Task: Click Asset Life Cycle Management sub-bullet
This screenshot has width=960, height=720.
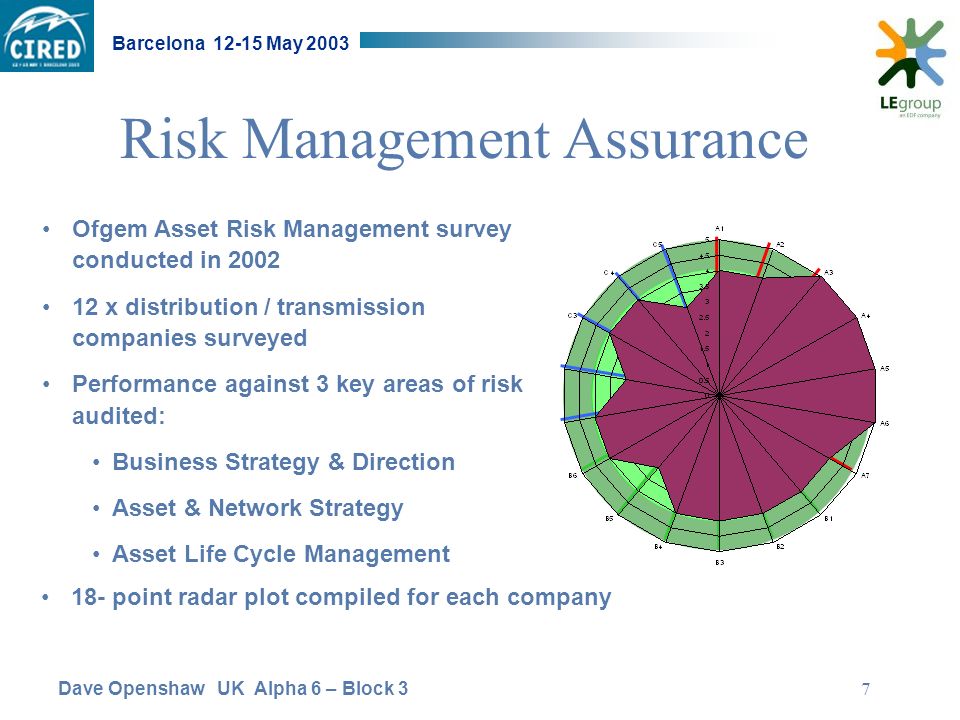Action: (x=281, y=554)
